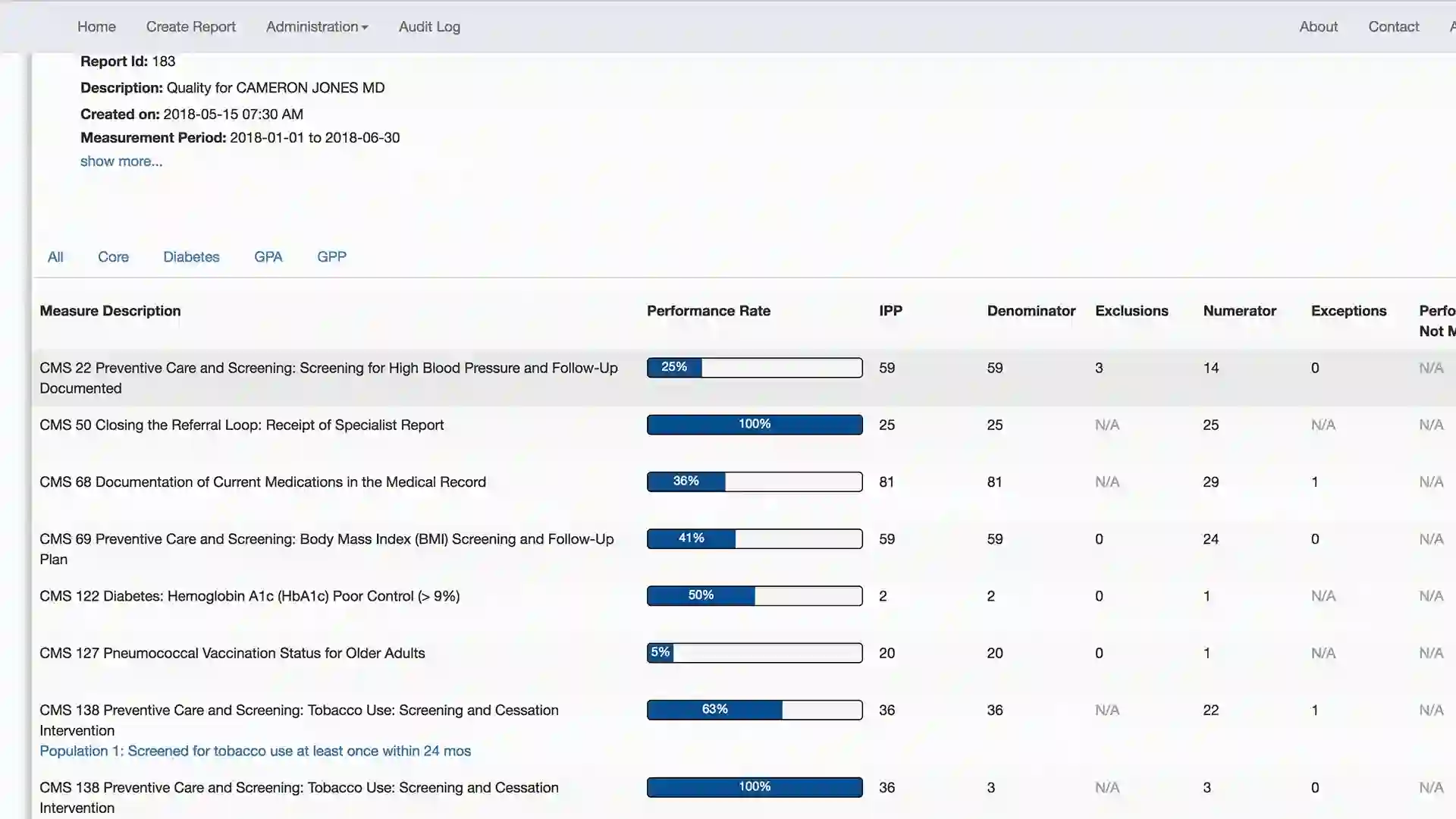
Task: Sort the table by IPP column
Action: point(890,311)
